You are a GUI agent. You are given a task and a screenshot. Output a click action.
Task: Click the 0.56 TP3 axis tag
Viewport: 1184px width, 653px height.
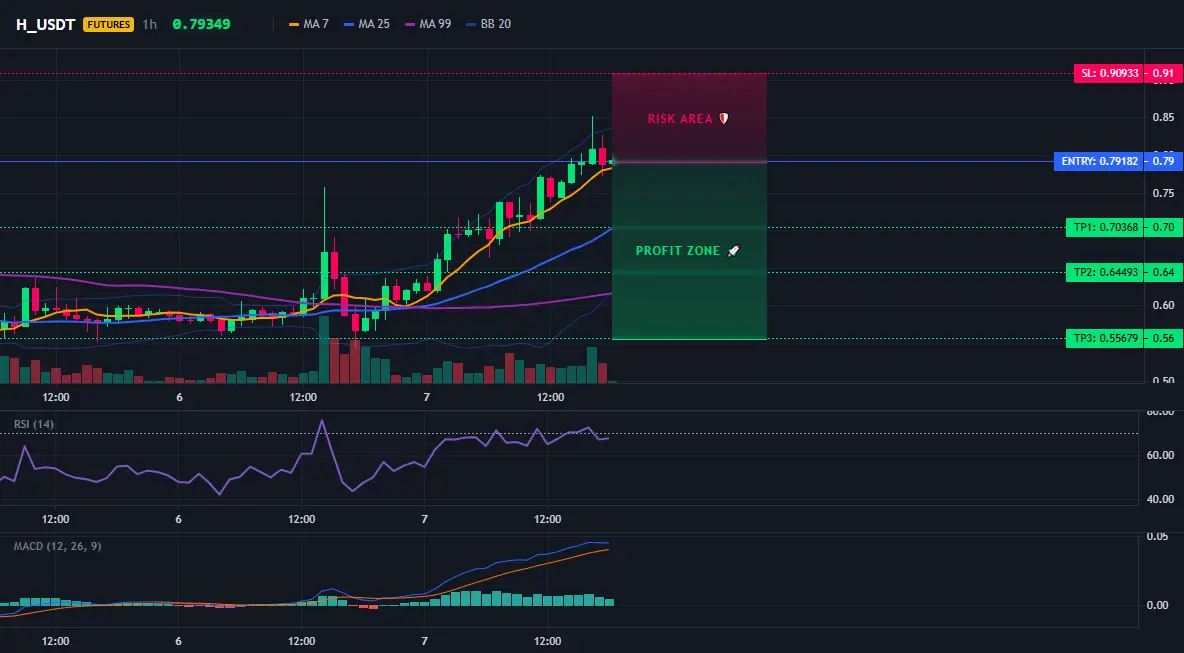[1164, 339]
